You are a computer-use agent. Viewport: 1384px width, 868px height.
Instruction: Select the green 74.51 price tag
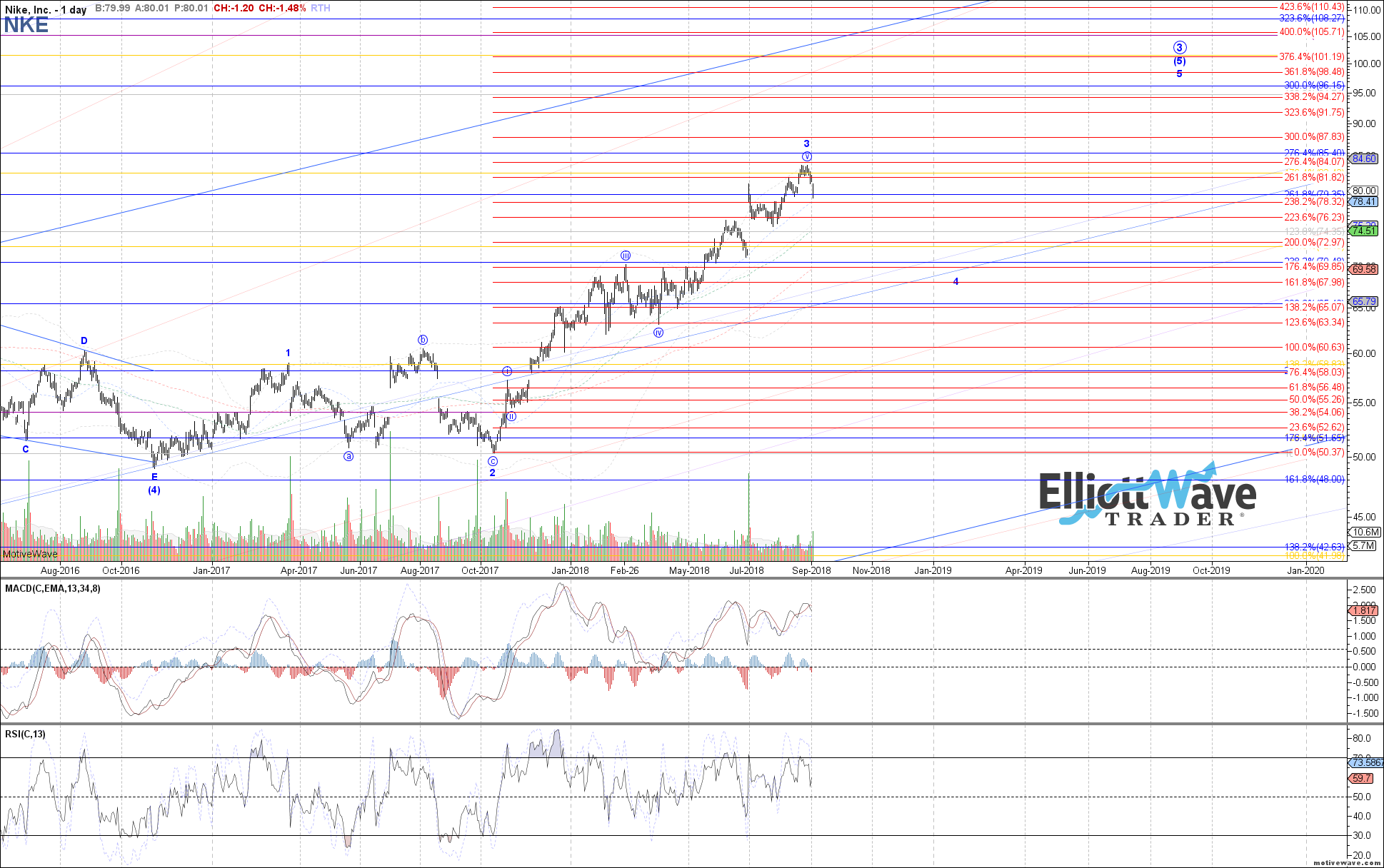pos(1365,231)
